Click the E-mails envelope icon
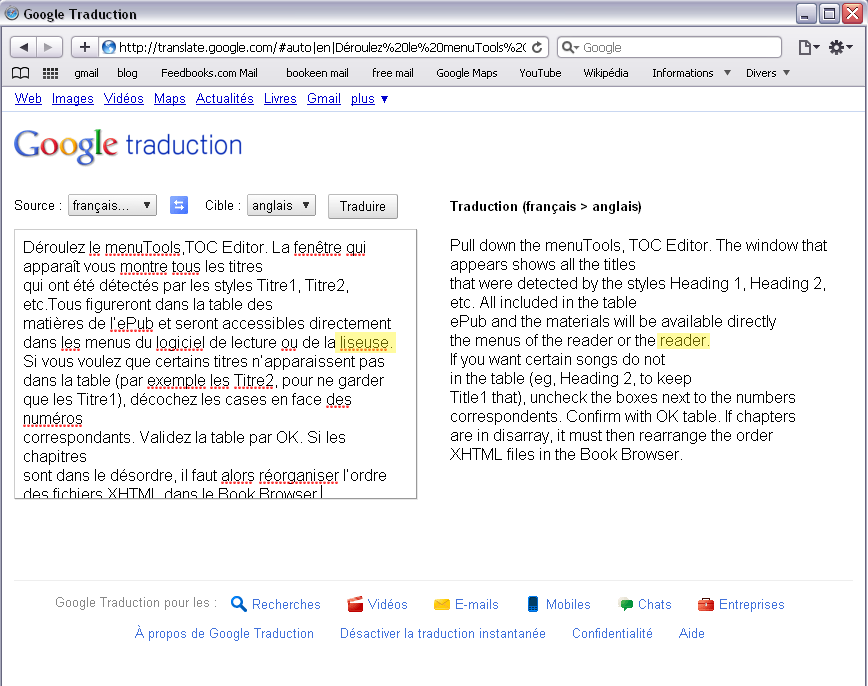The width and height of the screenshot is (868, 686). (442, 605)
